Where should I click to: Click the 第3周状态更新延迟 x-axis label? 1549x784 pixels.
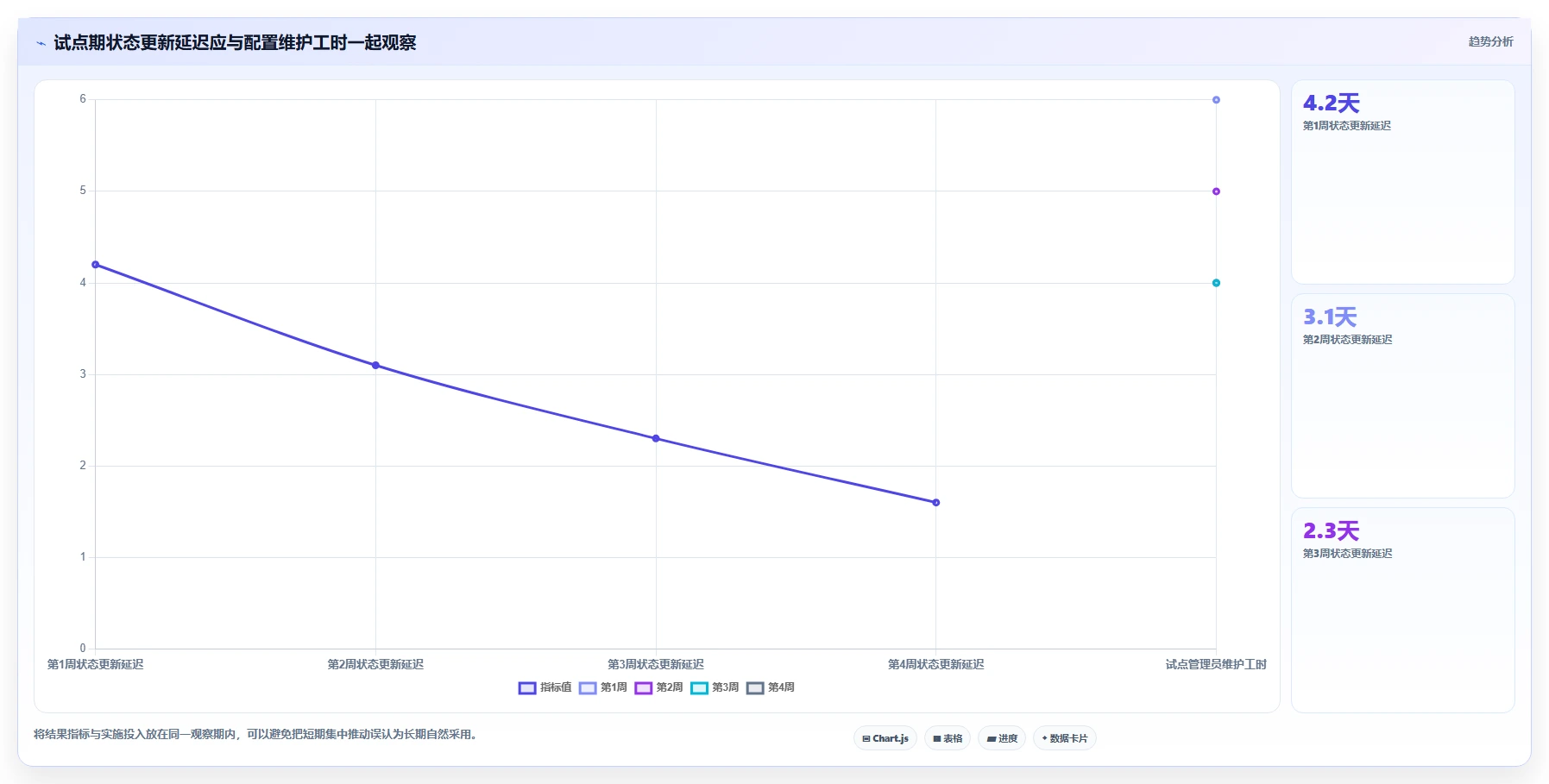pos(656,664)
